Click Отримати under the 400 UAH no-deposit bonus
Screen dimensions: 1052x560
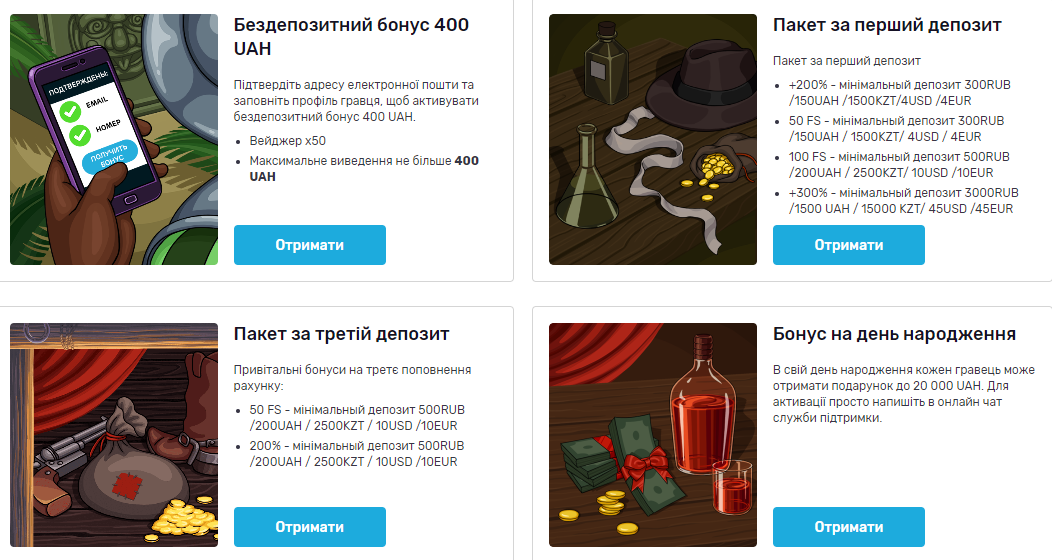point(309,245)
